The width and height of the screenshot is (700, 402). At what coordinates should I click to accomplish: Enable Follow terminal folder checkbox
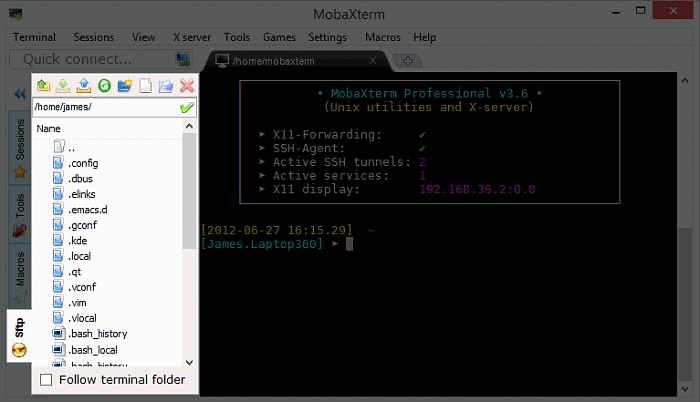[x=46, y=380]
